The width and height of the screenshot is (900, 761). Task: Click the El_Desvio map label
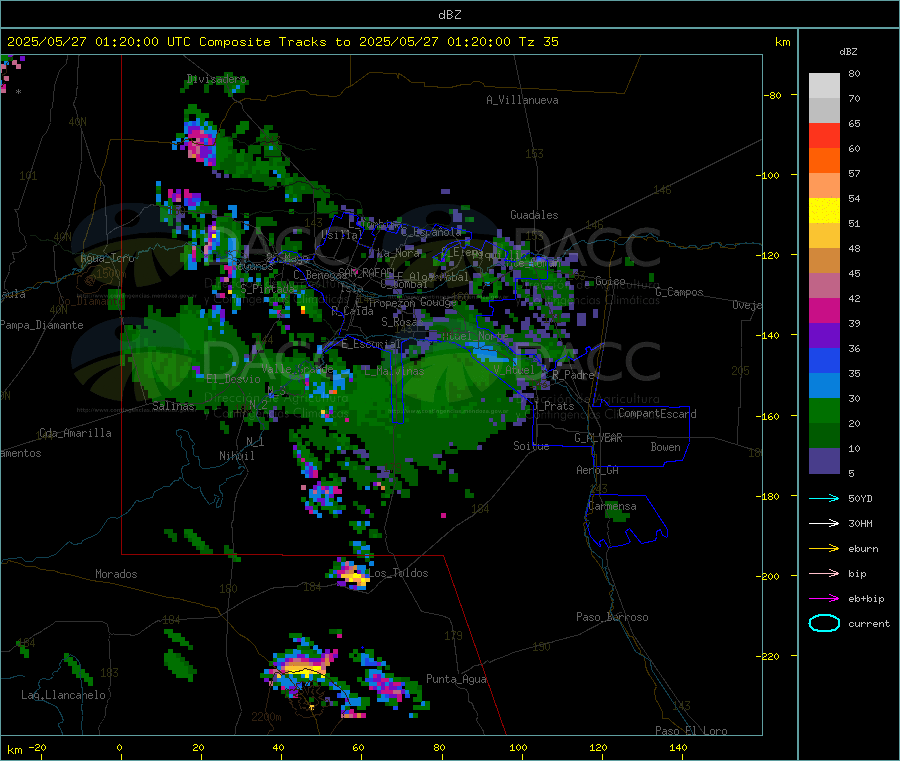(x=234, y=379)
